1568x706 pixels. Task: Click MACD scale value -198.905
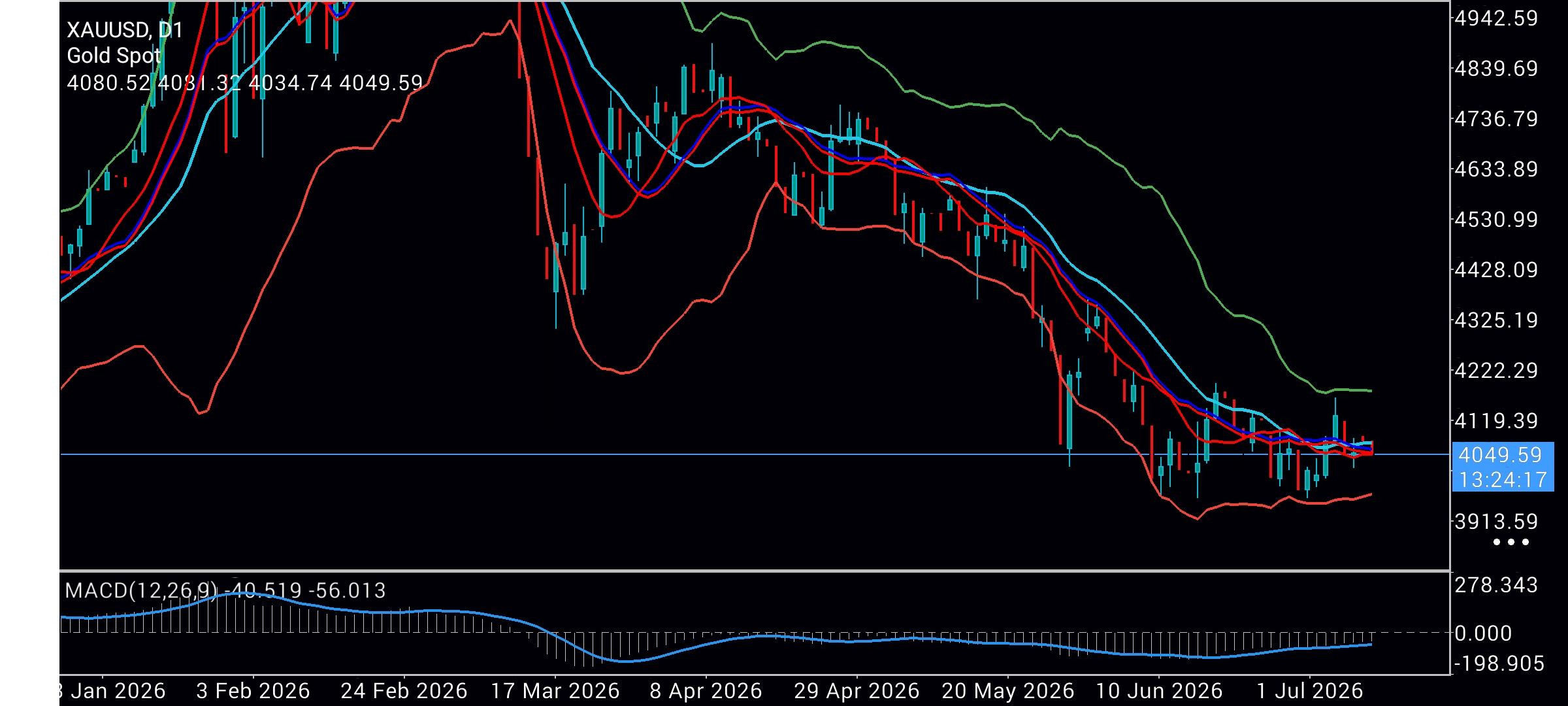[1500, 664]
